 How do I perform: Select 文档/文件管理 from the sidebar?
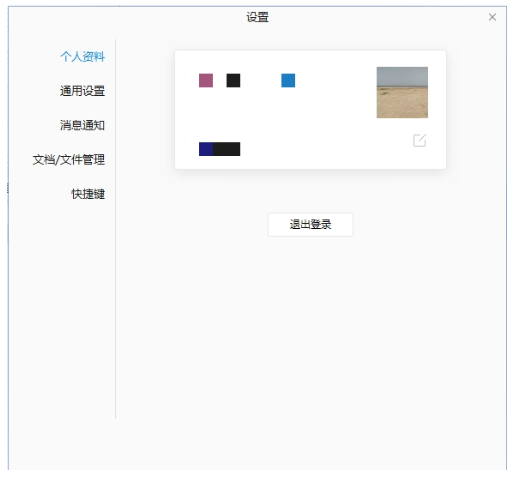[69, 159]
